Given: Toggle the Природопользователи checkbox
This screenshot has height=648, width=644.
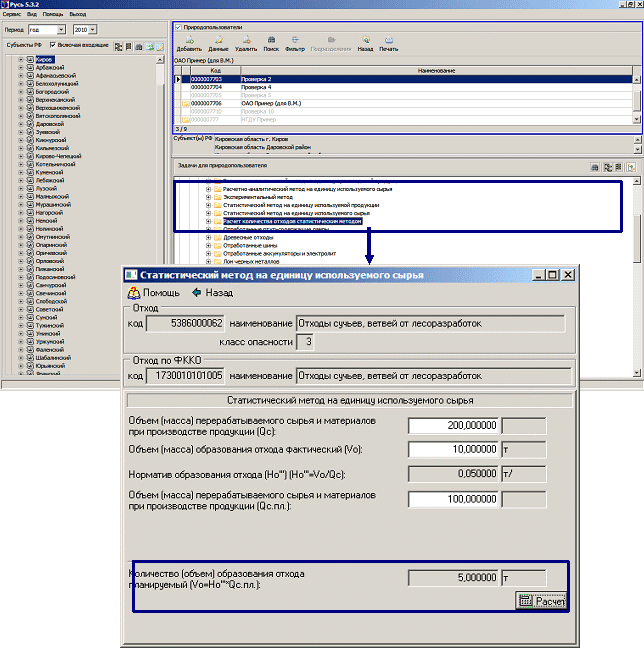Looking at the screenshot, I should pyautogui.click(x=179, y=27).
